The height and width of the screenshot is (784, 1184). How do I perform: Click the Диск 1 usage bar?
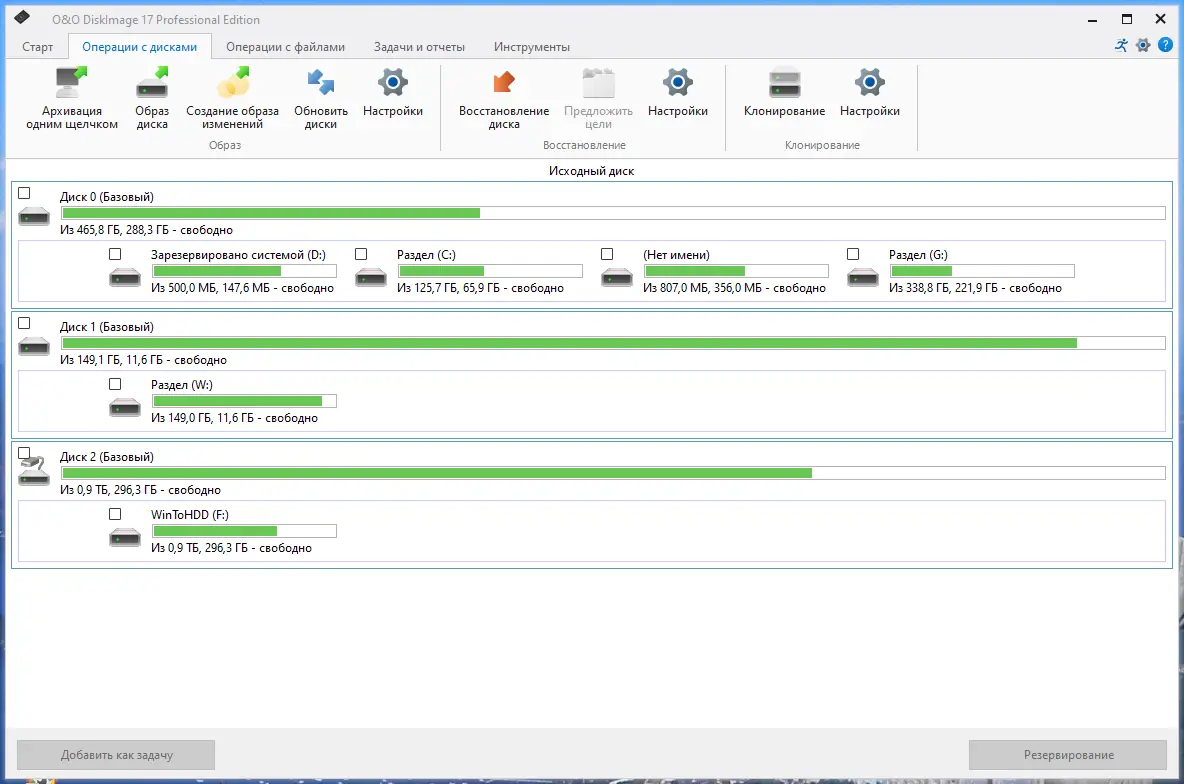(x=613, y=343)
